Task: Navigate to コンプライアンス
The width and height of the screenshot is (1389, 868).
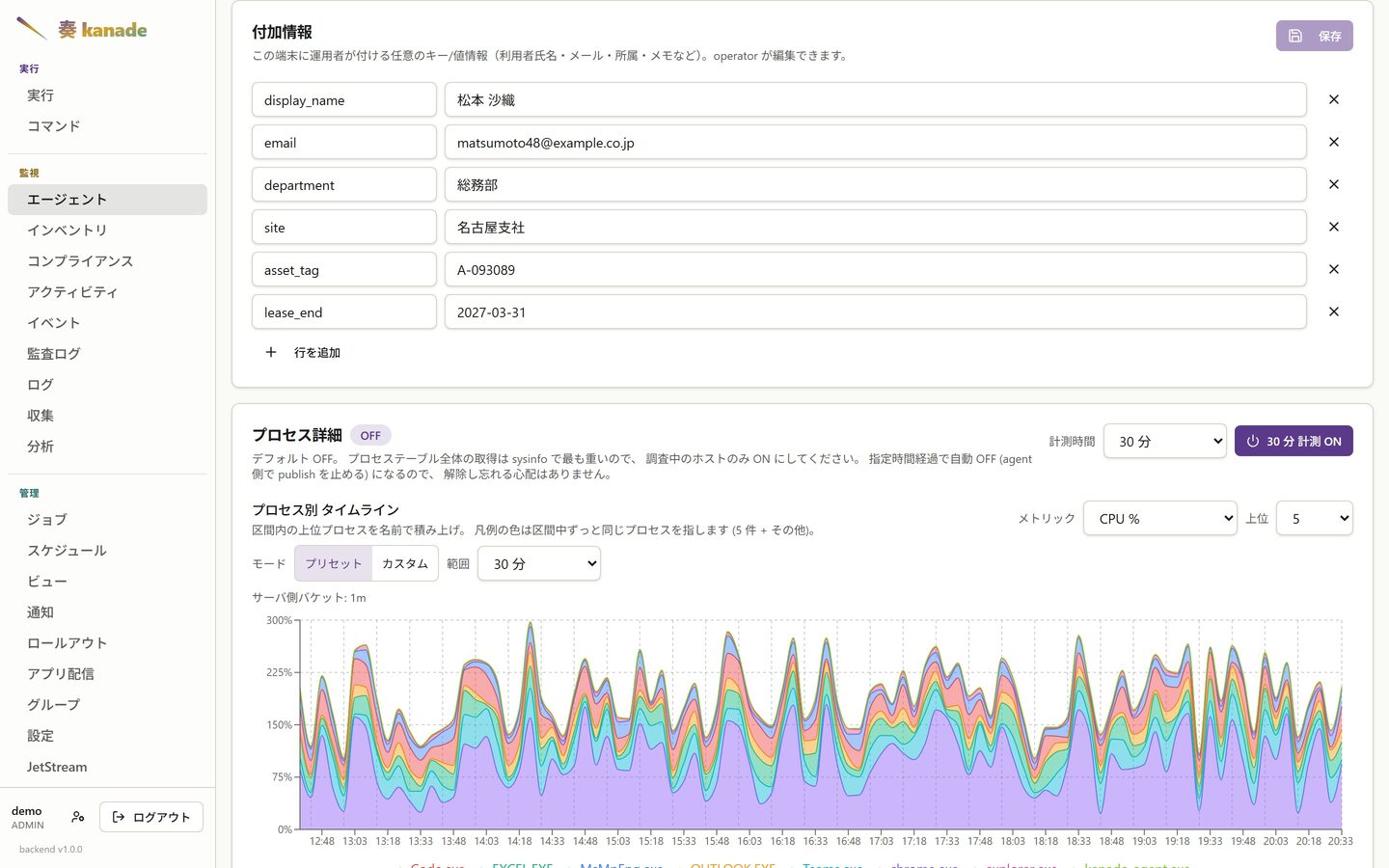Action: coord(107,261)
